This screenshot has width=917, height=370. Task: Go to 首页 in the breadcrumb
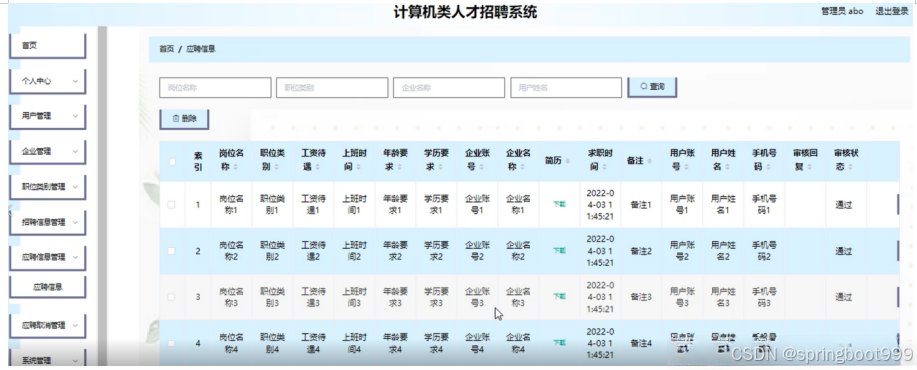167,49
